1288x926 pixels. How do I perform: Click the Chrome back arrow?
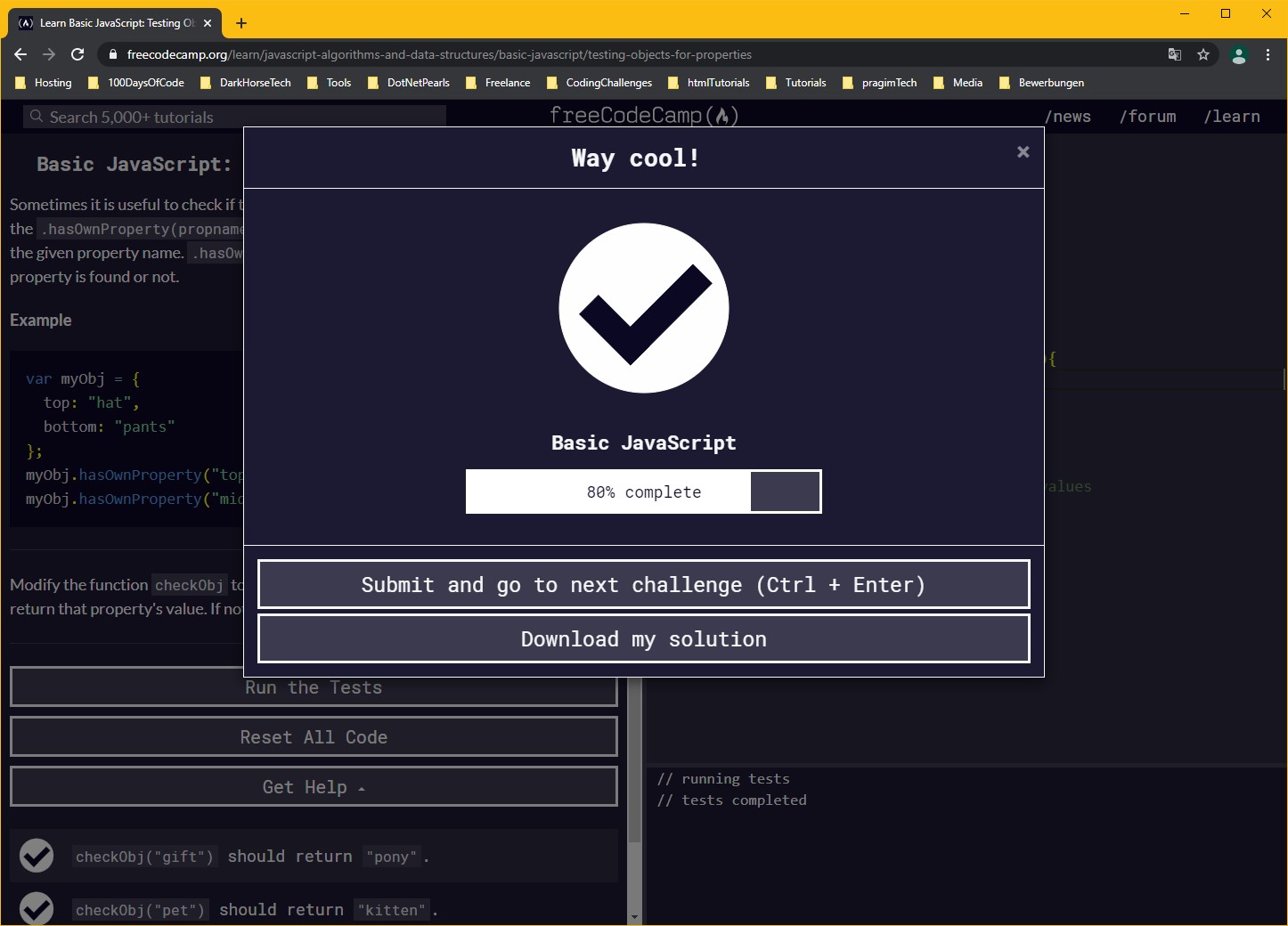20,54
